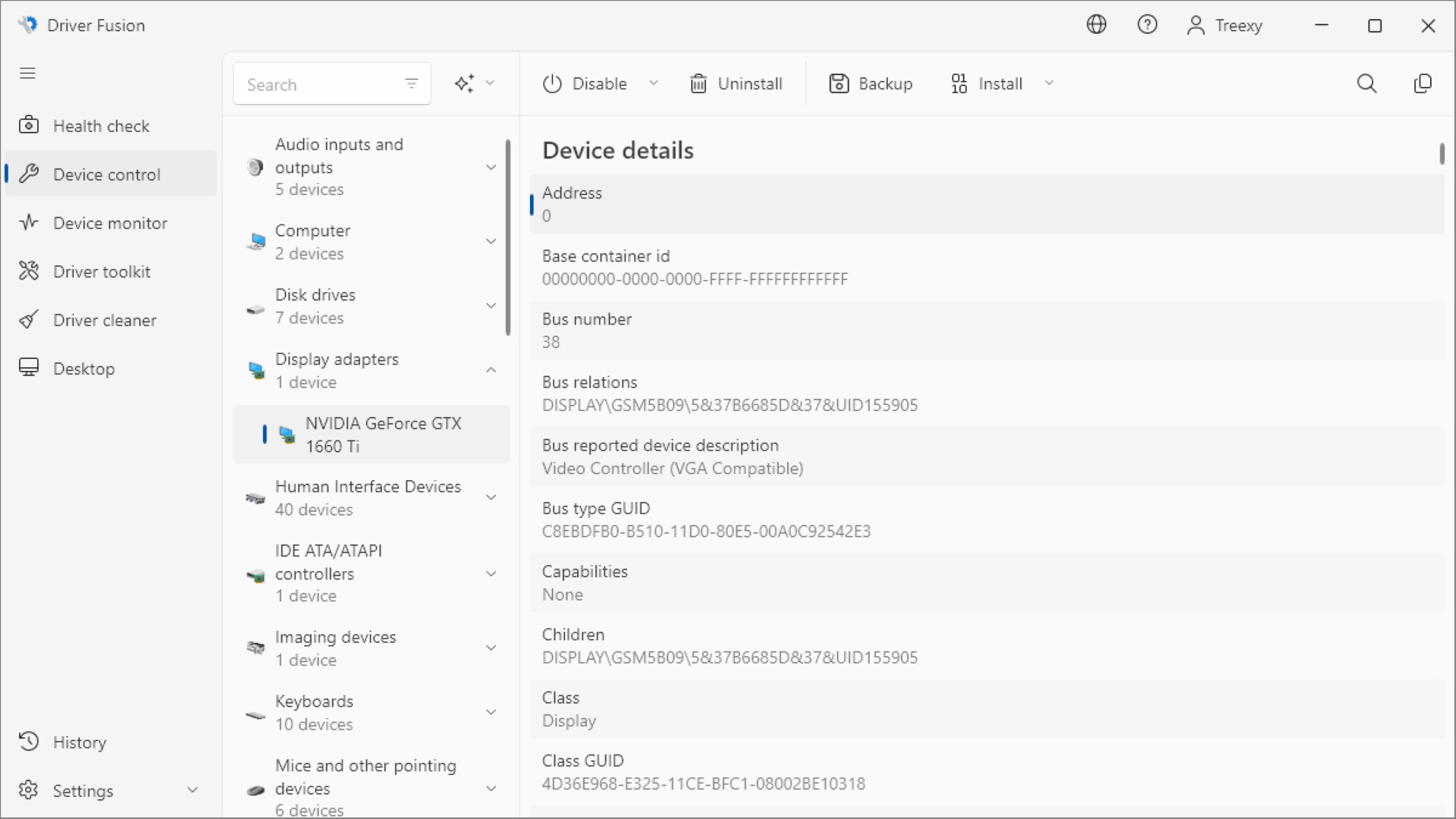This screenshot has width=1456, height=819.
Task: Expand the Disable options dropdown arrow
Action: coord(654,83)
